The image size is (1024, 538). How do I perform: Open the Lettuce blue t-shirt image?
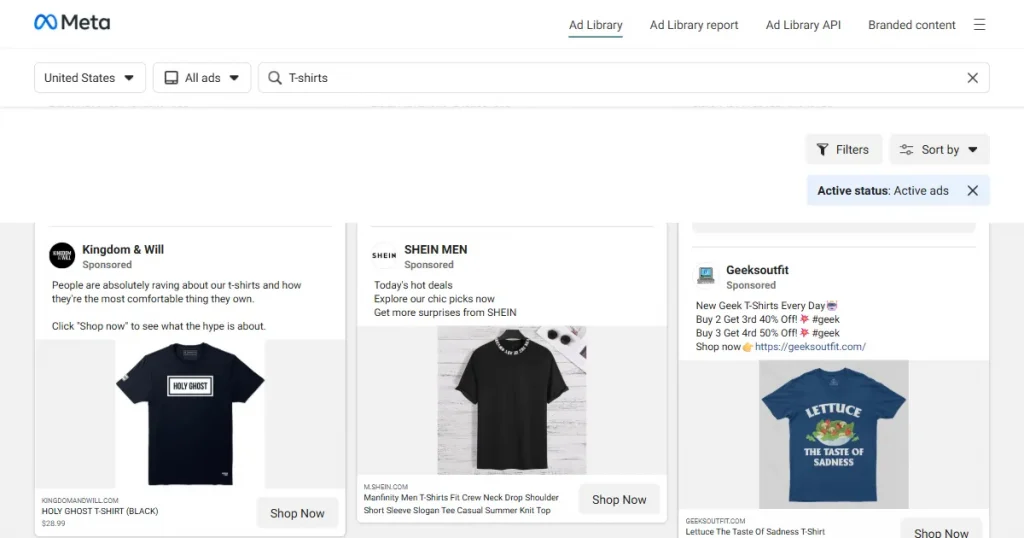click(833, 434)
